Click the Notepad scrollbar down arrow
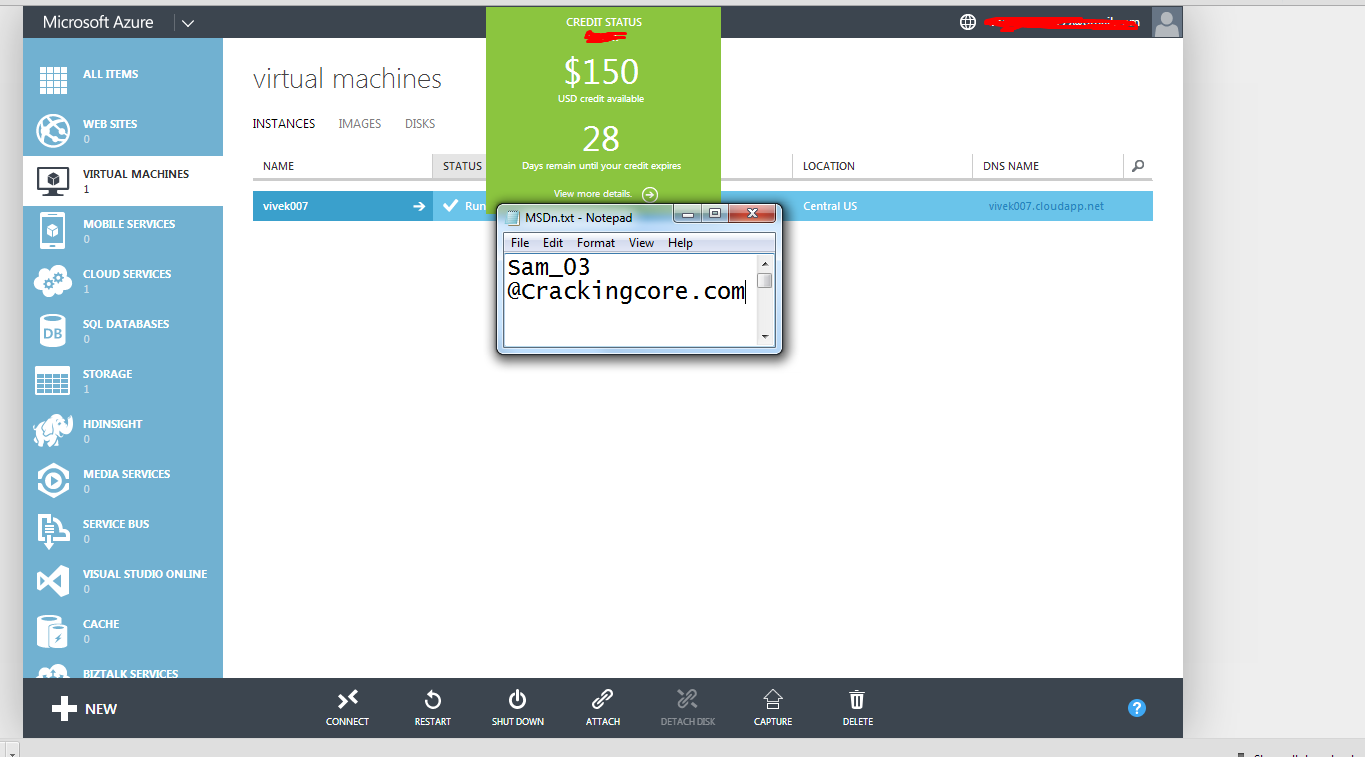Screen dimensions: 1365x757 765,338
